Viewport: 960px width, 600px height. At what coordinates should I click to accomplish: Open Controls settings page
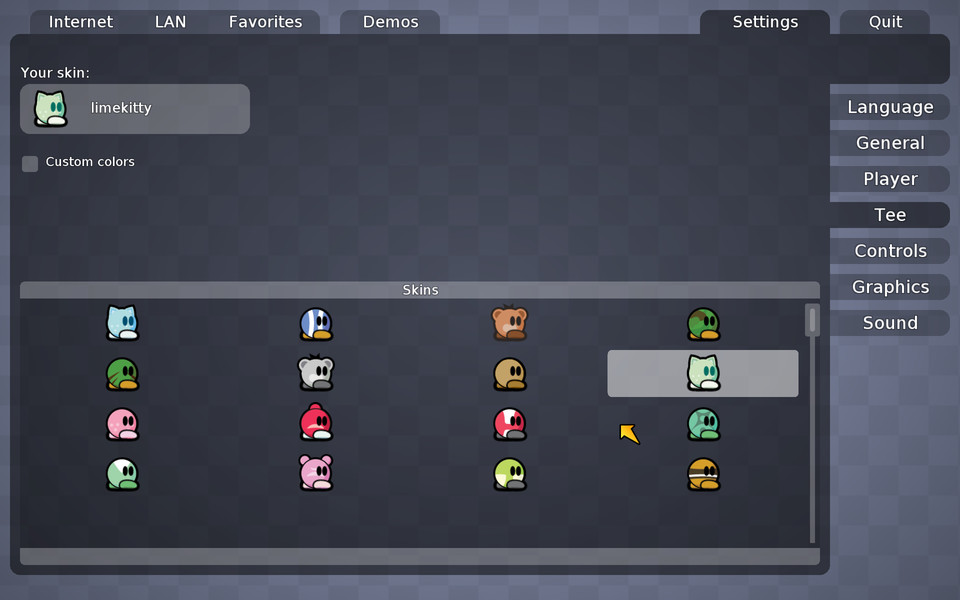890,251
